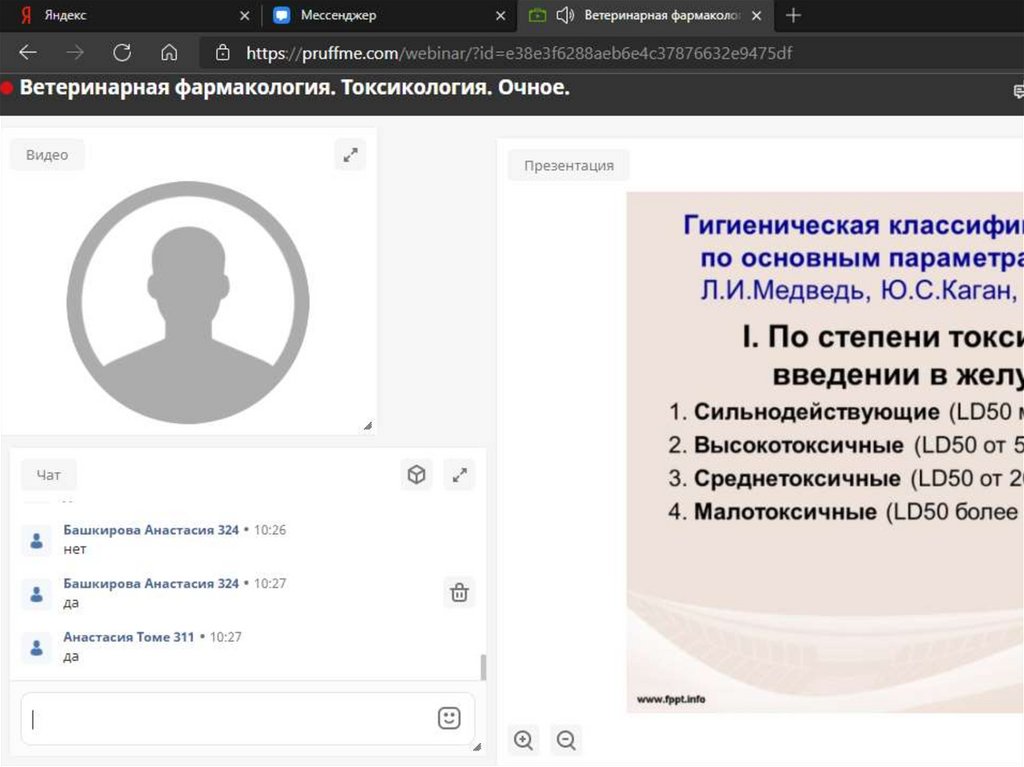Zoom out of the presentation slide

[x=566, y=740]
